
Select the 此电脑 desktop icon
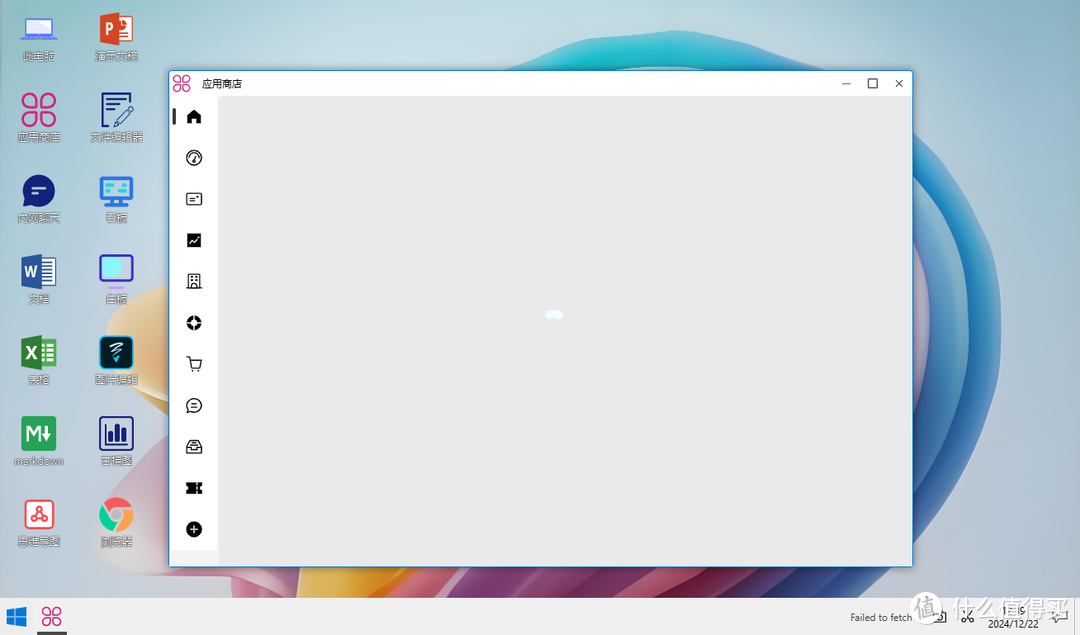[x=39, y=39]
